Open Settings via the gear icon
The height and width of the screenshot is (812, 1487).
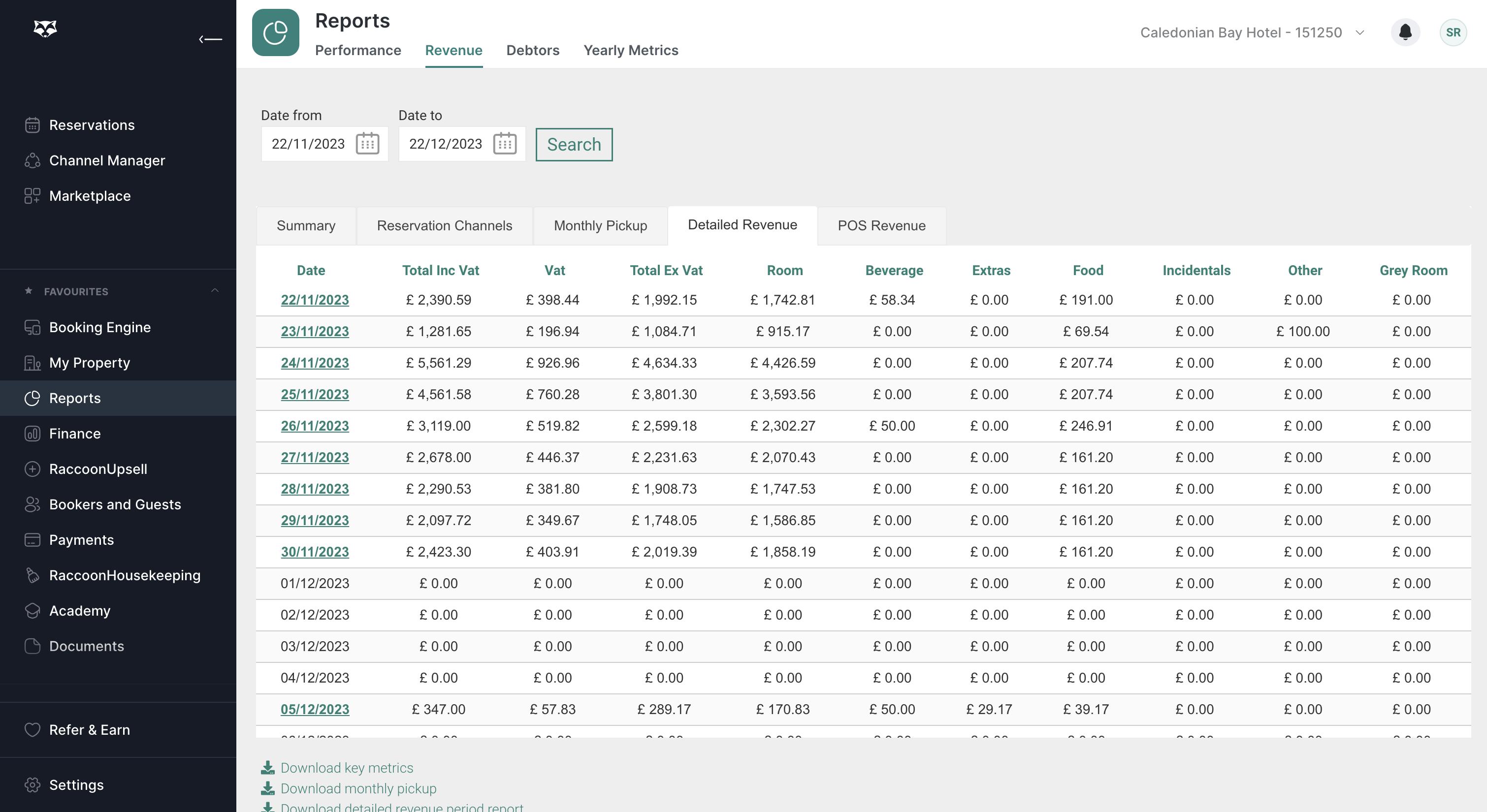[x=32, y=785]
